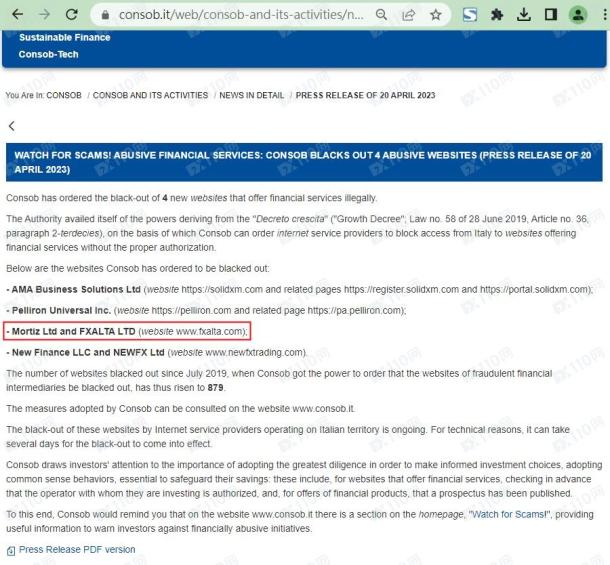Click the https://portal.solidxm.com address text
Screen dimensions: 610x565
[534, 290]
